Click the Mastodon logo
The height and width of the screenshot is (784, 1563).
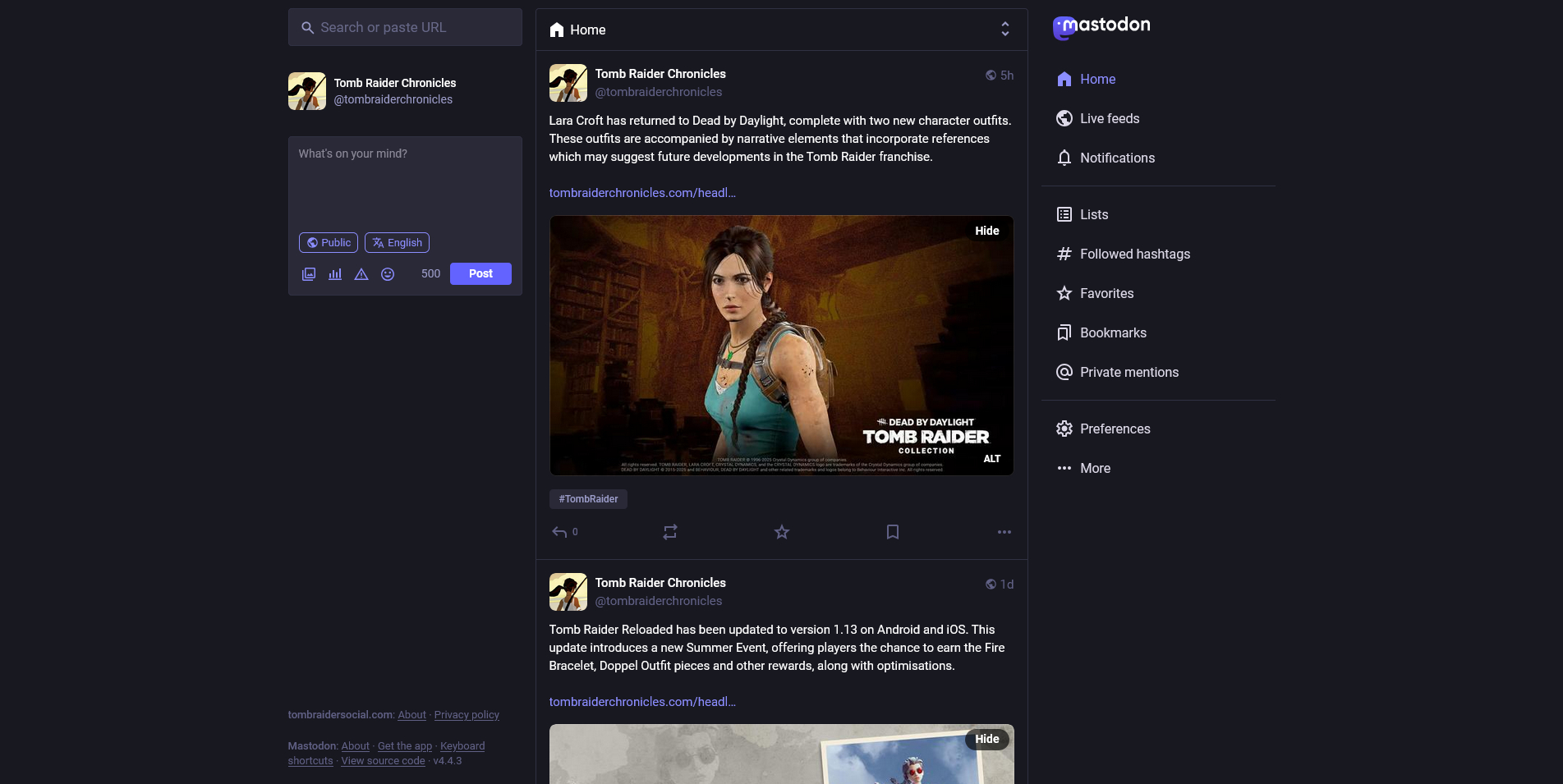coord(1101,27)
